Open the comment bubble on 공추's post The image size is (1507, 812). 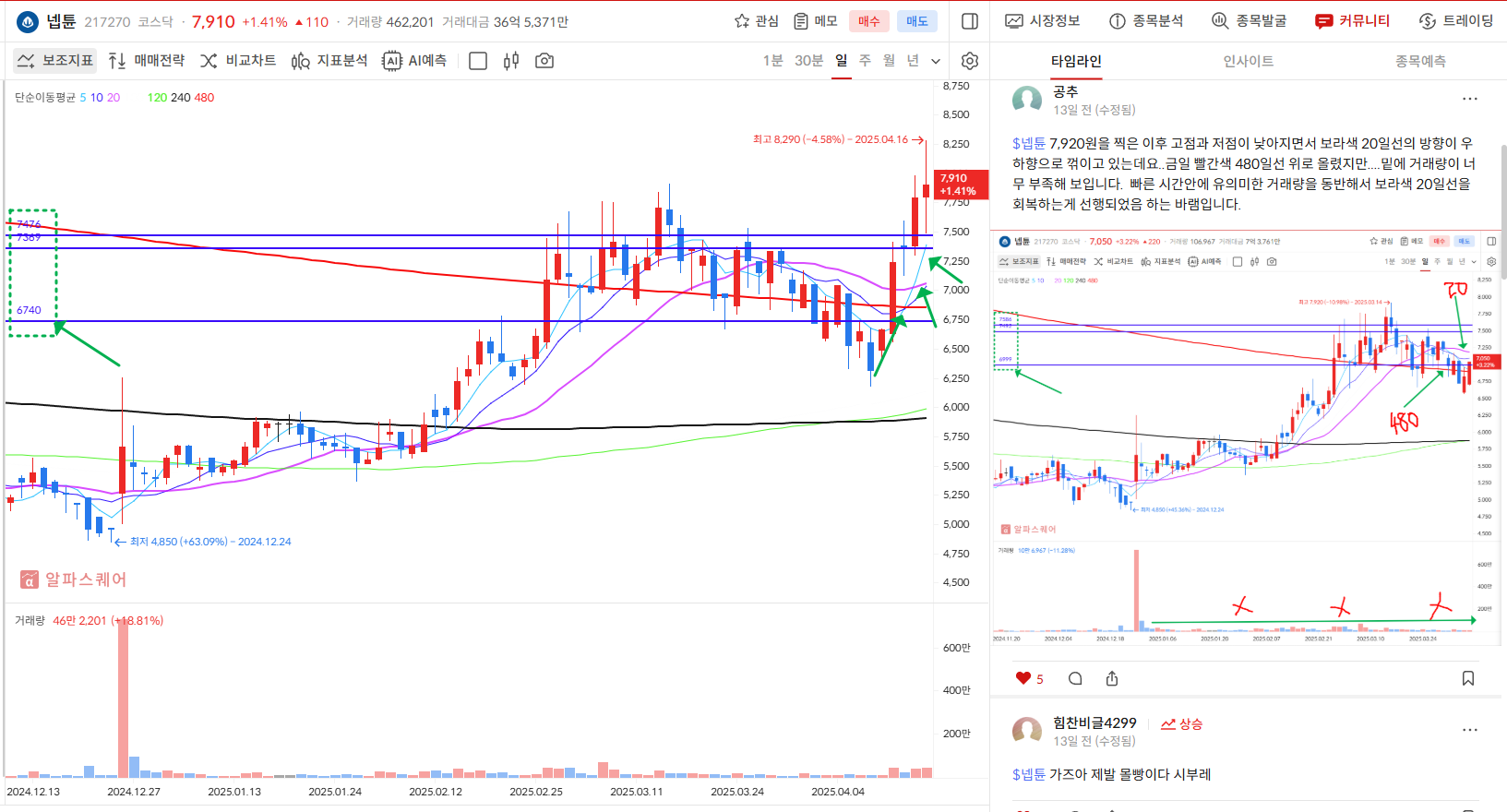(x=1075, y=679)
